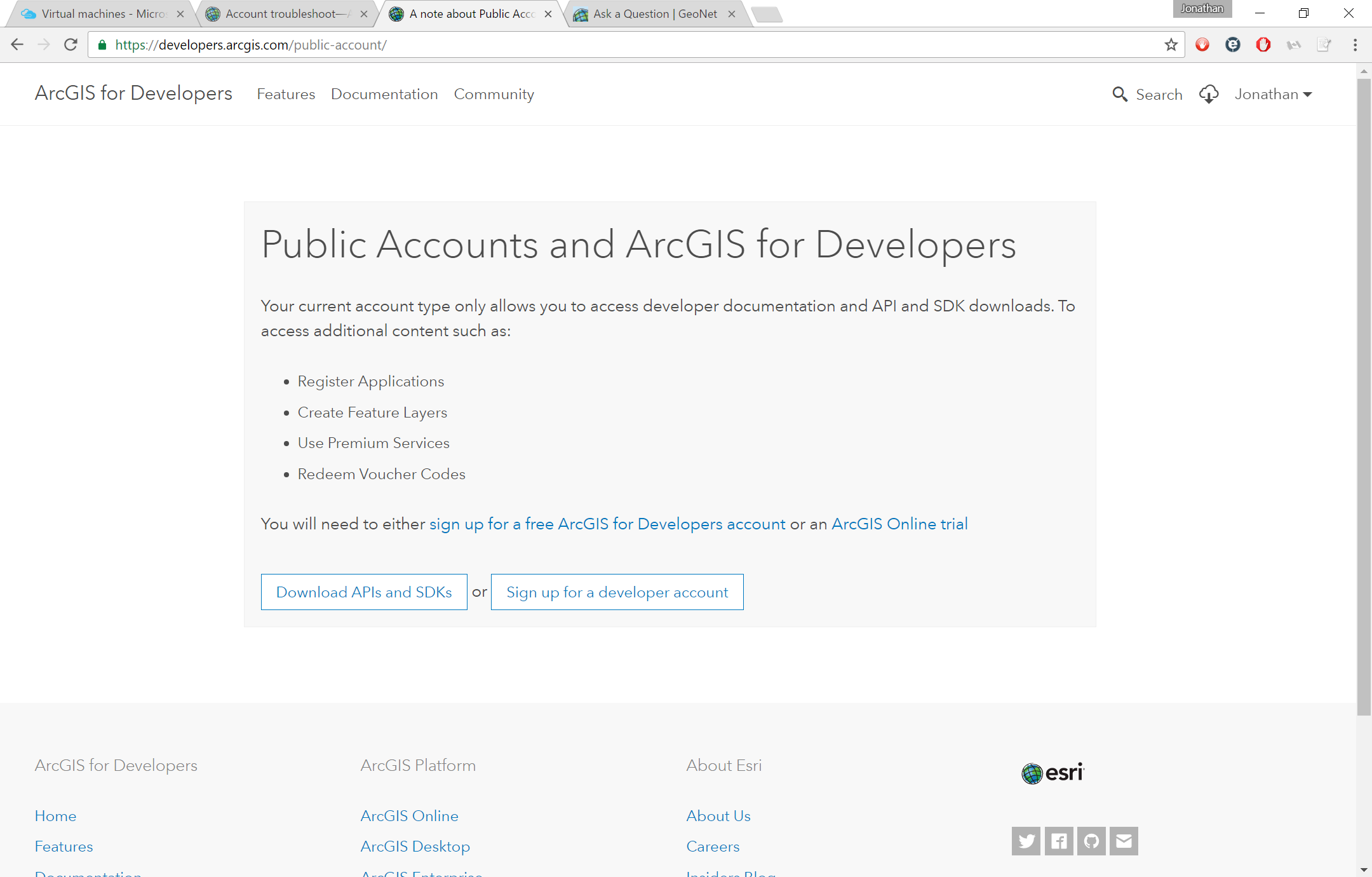Click the email envelope icon in footer
Screen dimensions: 1372x877
pos(1124,841)
